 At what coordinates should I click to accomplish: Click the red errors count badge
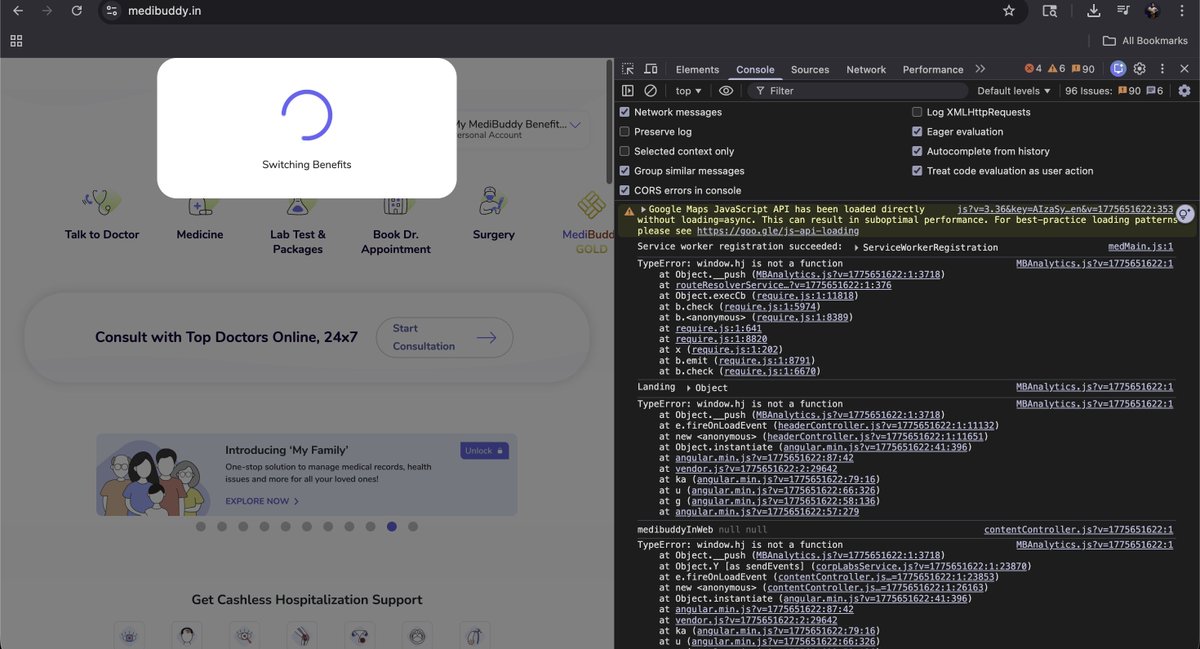click(x=1033, y=69)
